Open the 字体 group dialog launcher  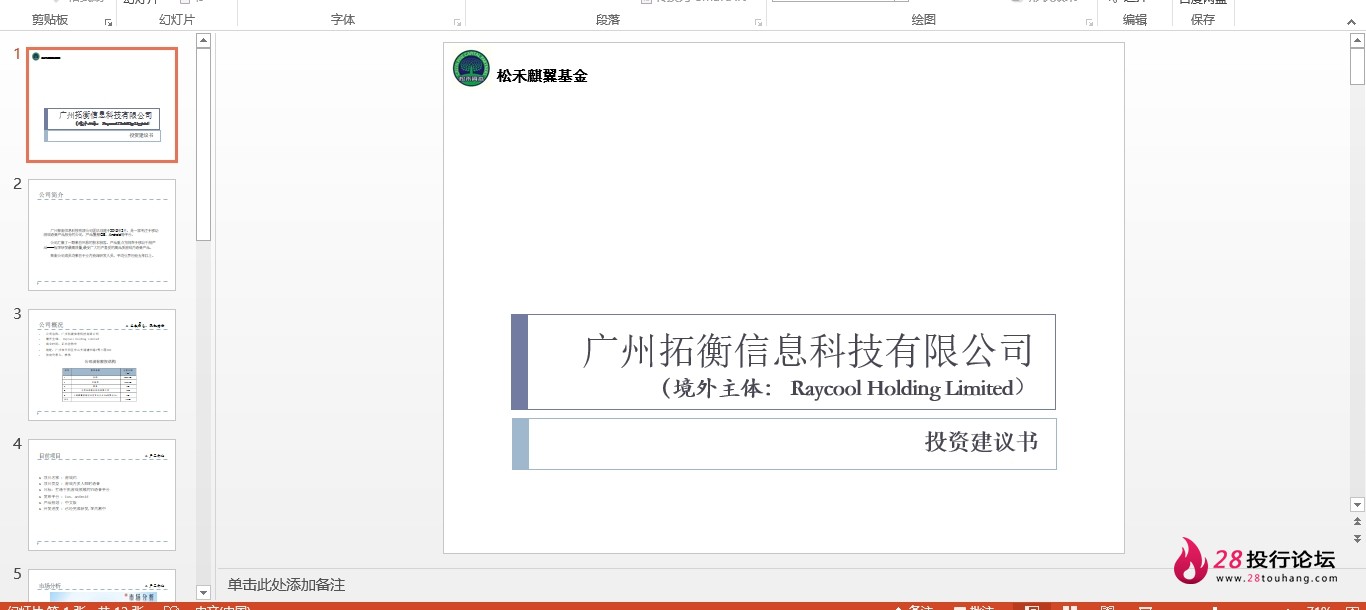458,22
